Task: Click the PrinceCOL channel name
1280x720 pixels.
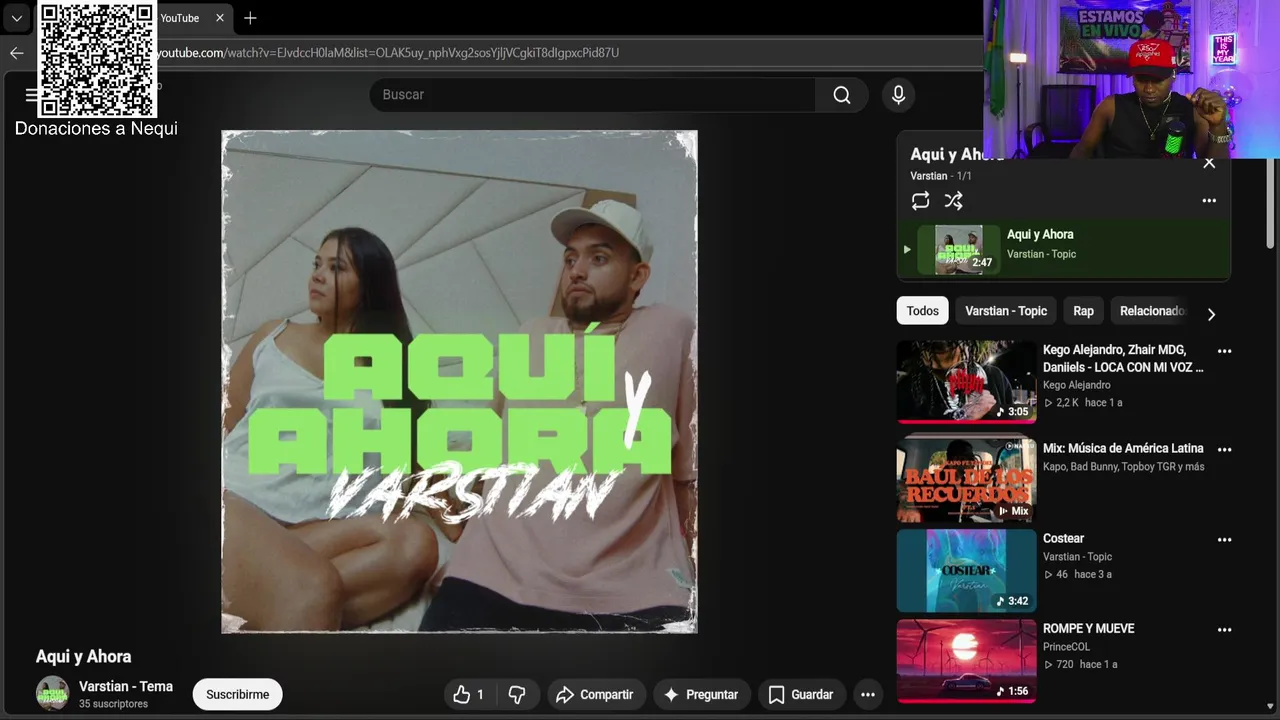Action: tap(1066, 647)
